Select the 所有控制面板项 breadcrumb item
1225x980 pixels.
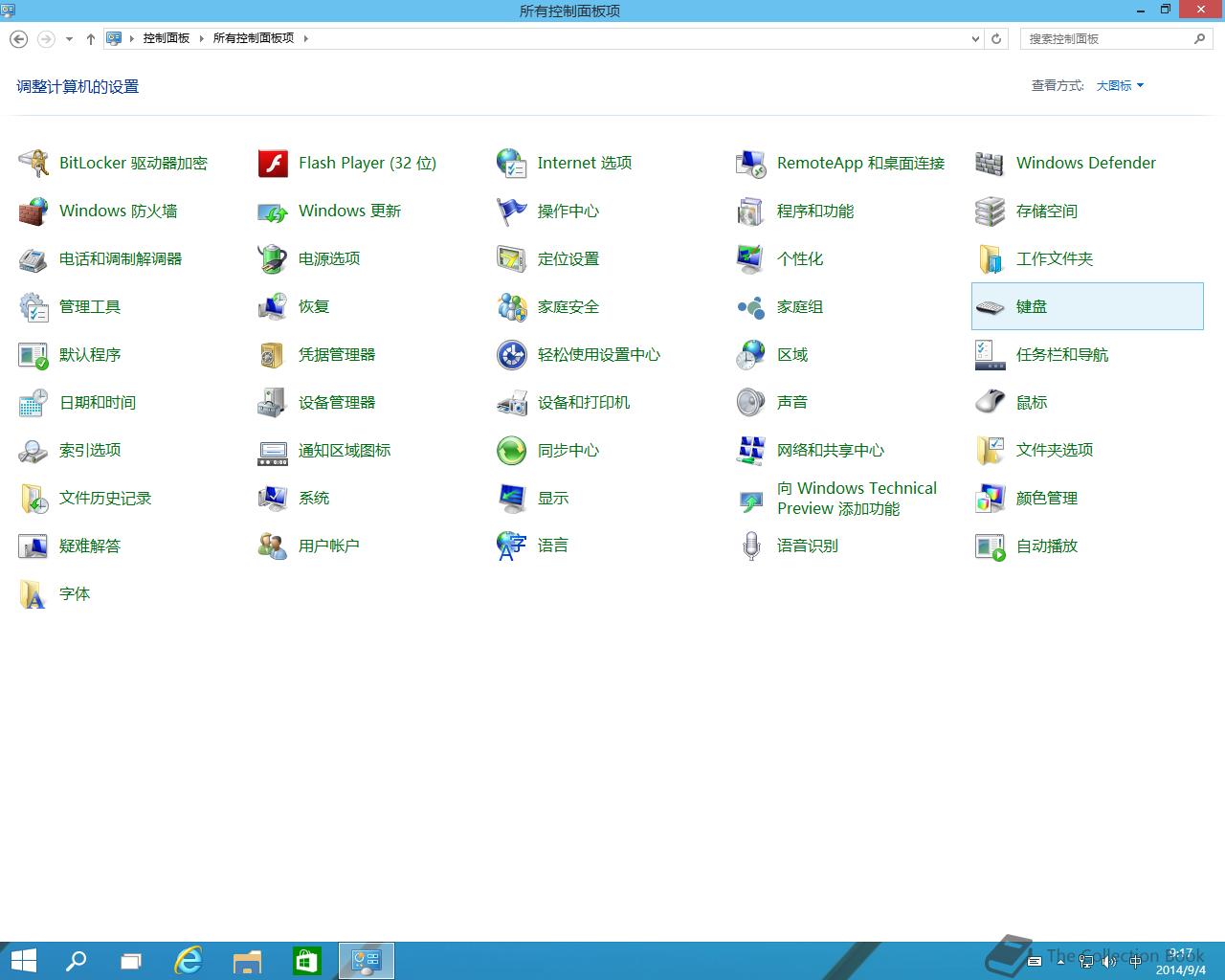(254, 38)
